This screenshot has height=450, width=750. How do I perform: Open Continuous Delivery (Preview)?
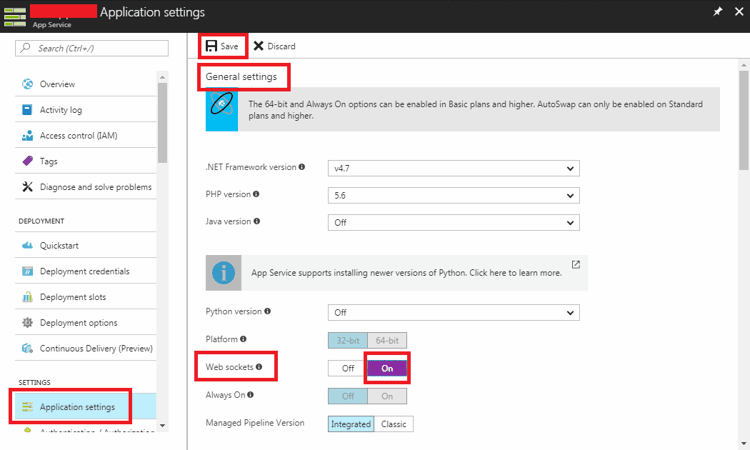tap(86, 349)
